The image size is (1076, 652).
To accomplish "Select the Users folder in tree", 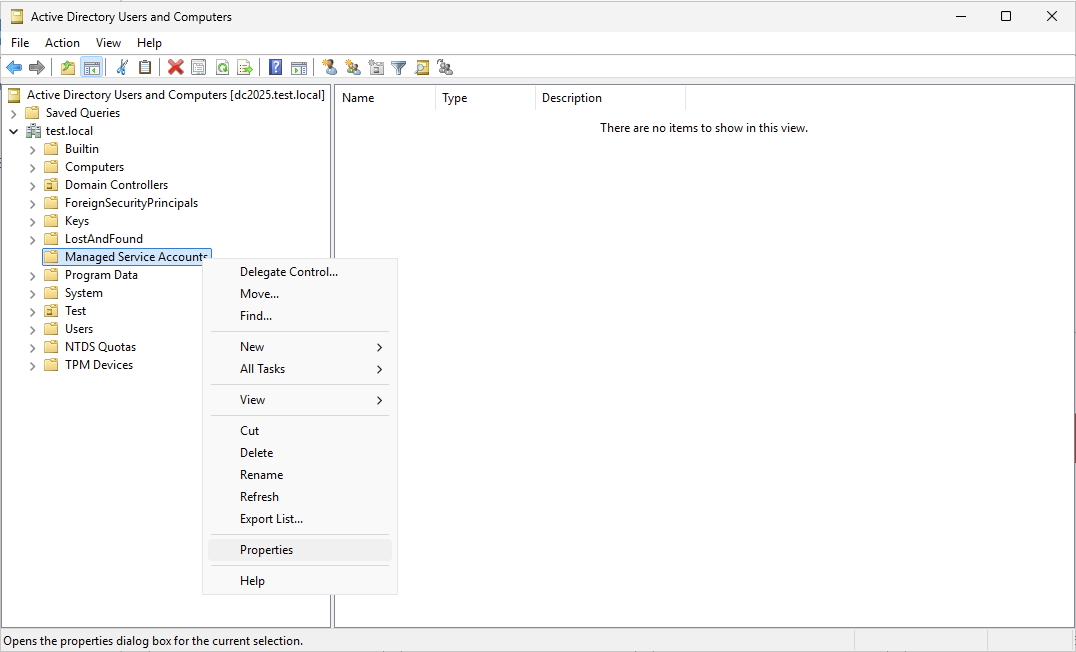I will coord(78,329).
